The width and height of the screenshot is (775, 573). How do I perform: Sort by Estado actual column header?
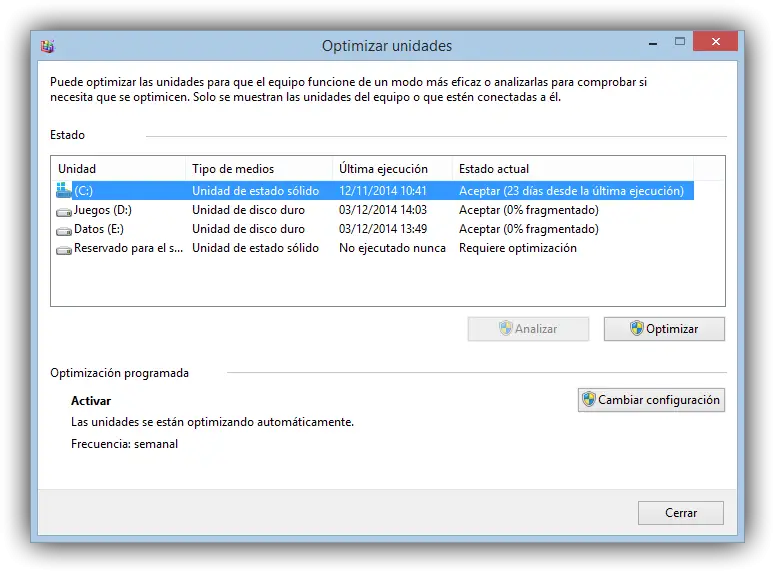pos(573,169)
